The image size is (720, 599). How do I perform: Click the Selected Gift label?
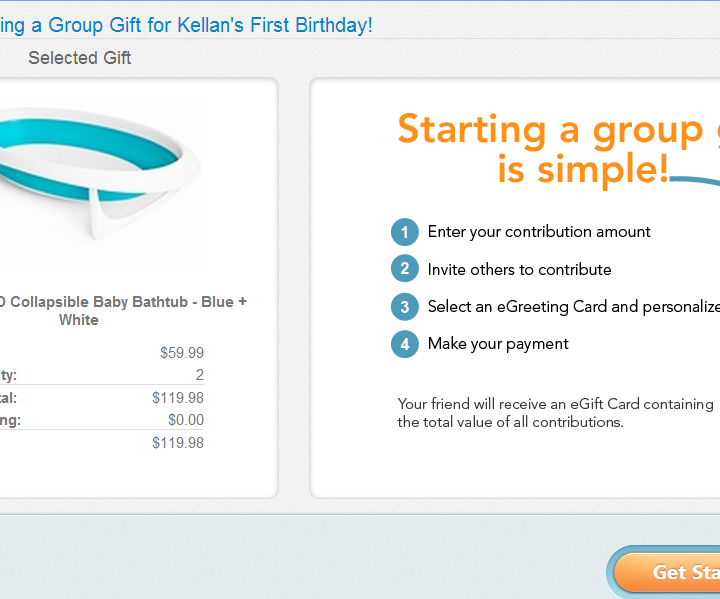(79, 58)
